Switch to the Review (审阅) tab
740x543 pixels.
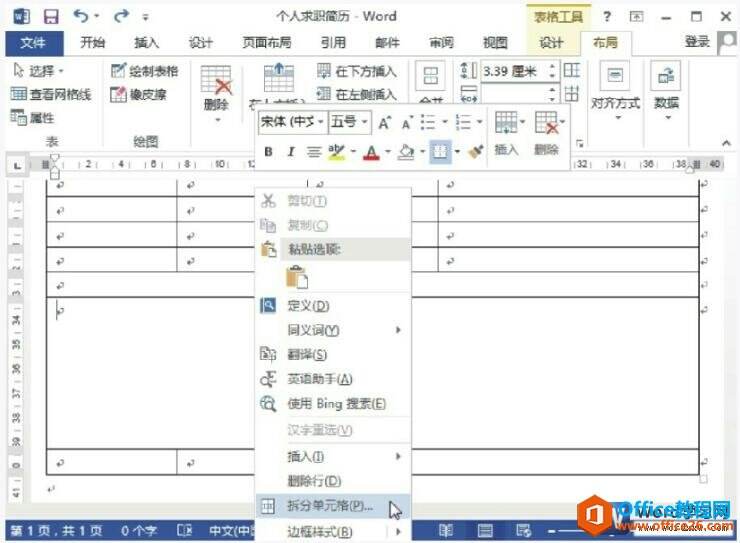pos(441,43)
